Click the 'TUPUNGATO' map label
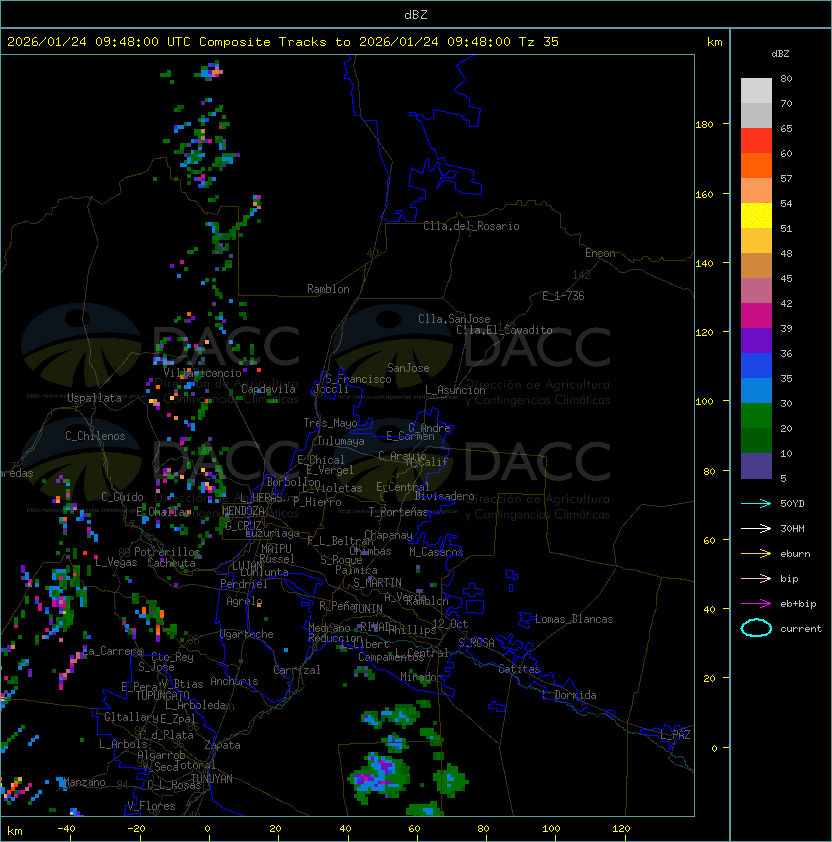 pyautogui.click(x=162, y=695)
